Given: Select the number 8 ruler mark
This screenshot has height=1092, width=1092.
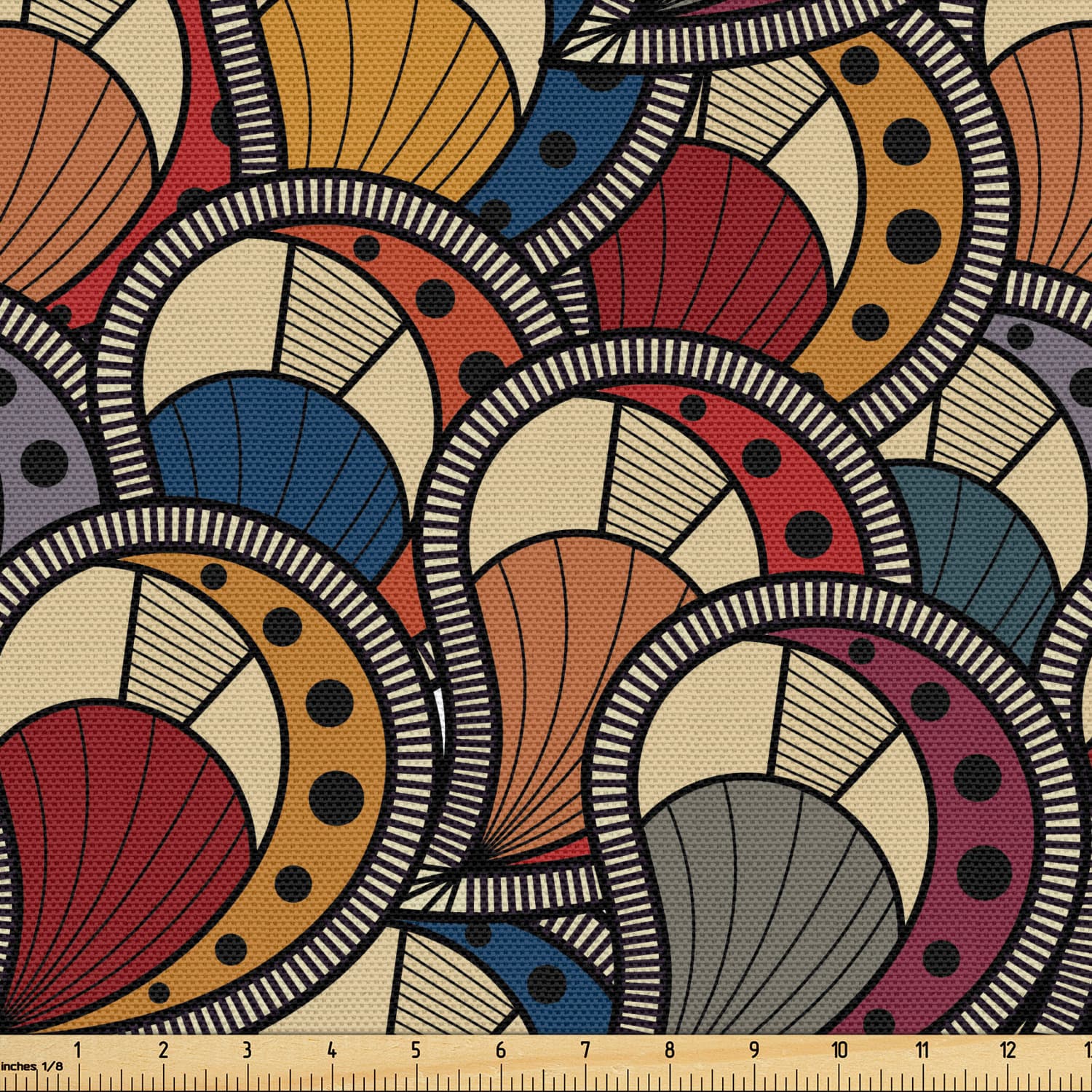Looking at the screenshot, I should click(670, 1049).
